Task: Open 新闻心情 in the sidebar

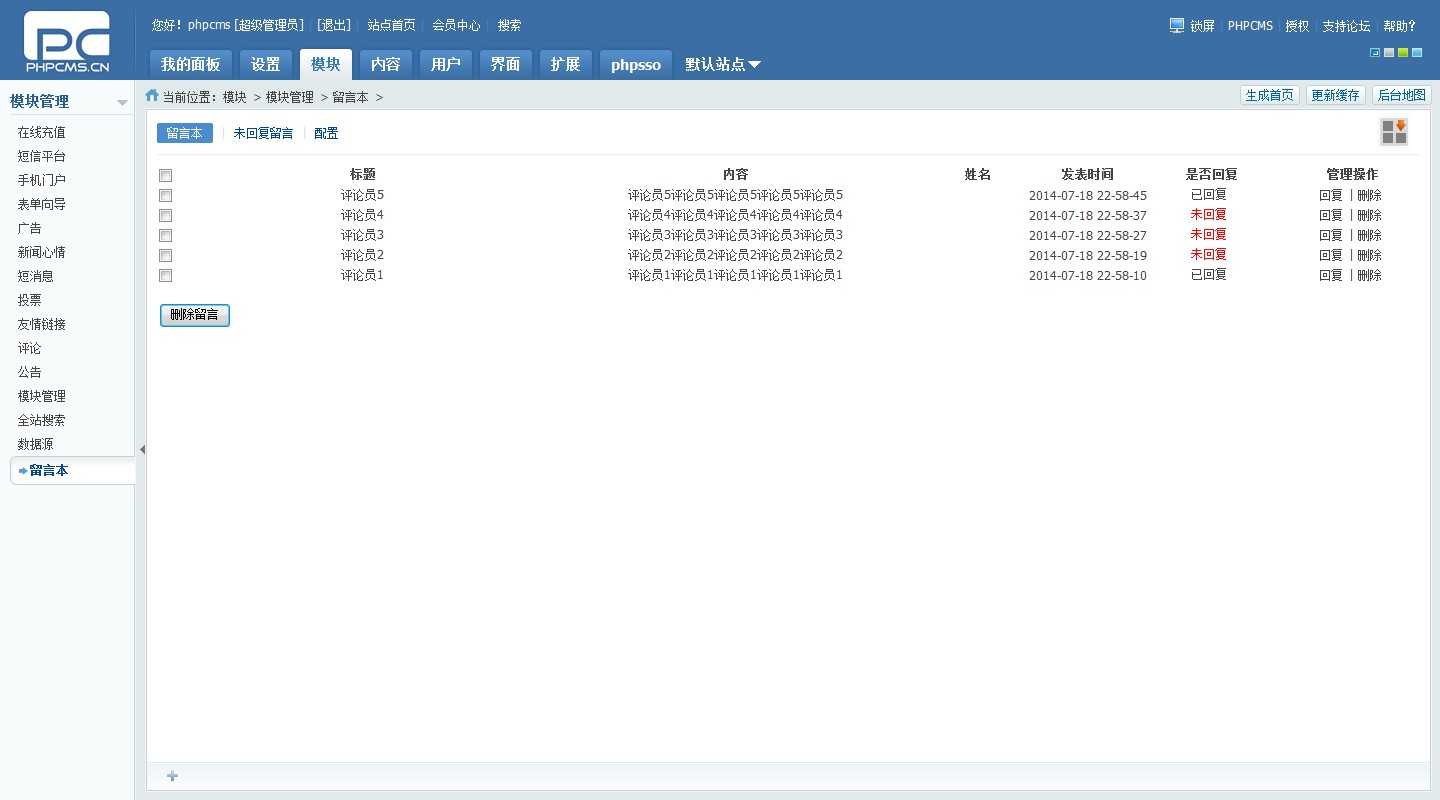Action: [x=41, y=252]
